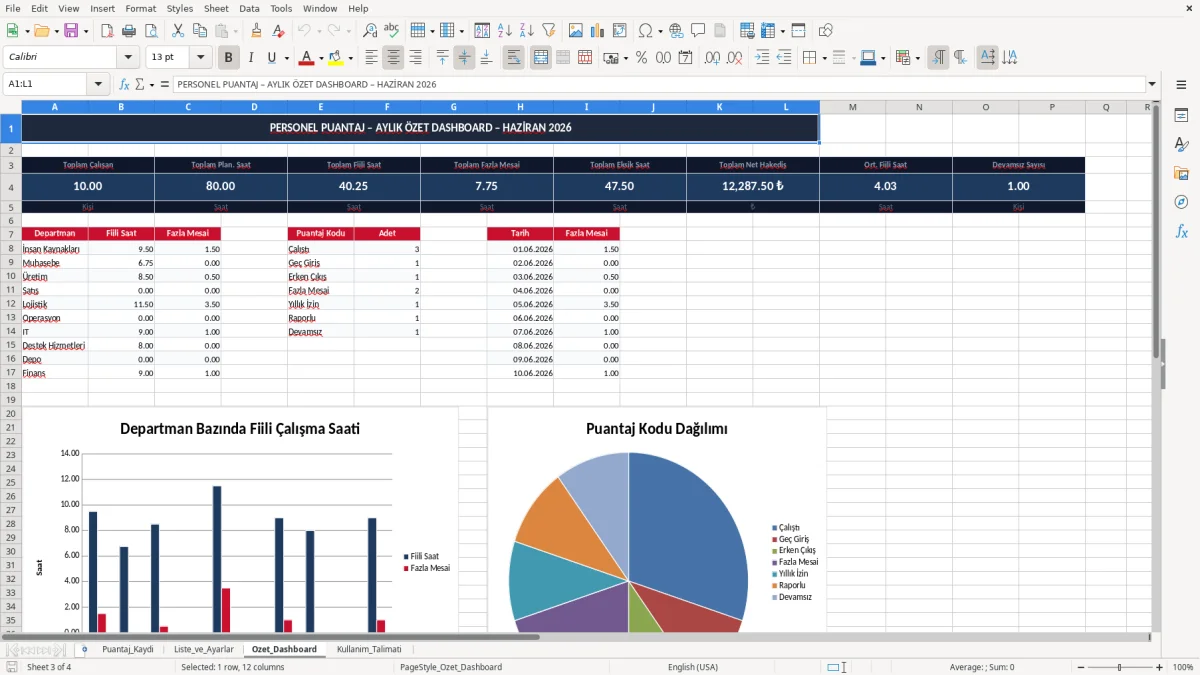Screen dimensions: 1200x675
Task: Toggle Align Right
Action: (x=416, y=58)
